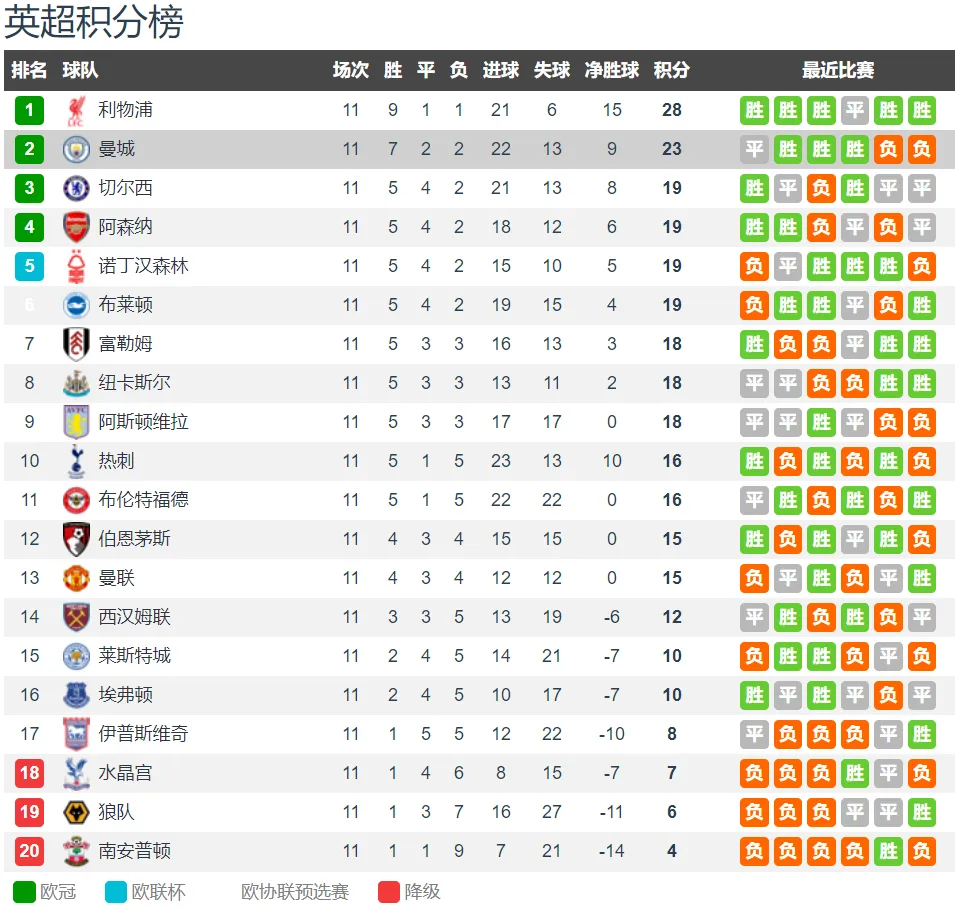
Task: Click the cyan 欧联杯 legend swatch
Action: click(x=116, y=892)
